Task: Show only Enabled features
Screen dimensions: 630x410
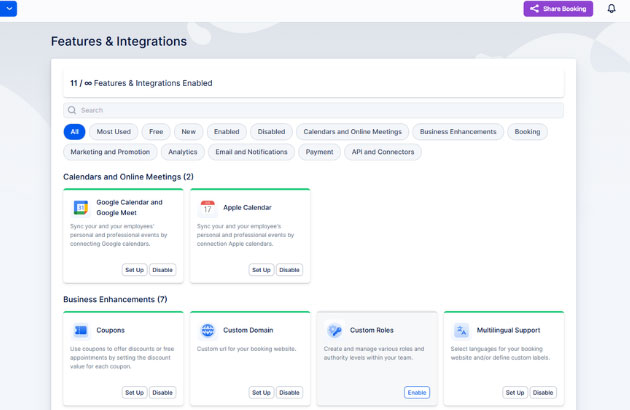Action: (x=227, y=131)
